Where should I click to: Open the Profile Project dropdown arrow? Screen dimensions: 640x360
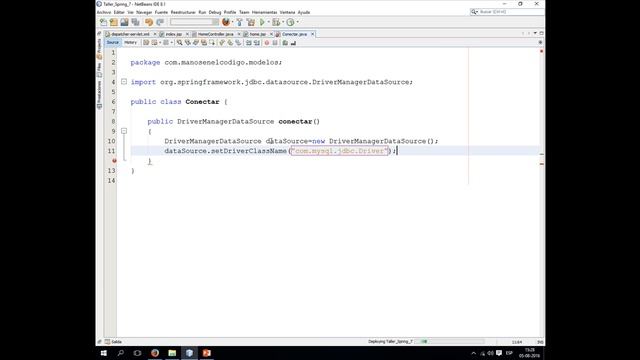298,22
